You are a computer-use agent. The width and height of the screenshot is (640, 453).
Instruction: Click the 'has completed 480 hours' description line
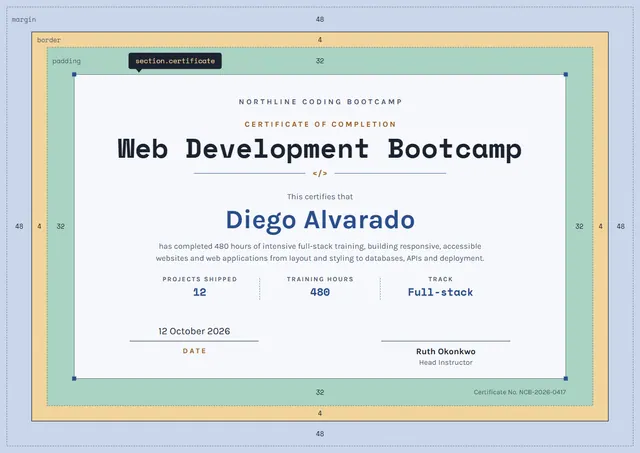click(320, 246)
